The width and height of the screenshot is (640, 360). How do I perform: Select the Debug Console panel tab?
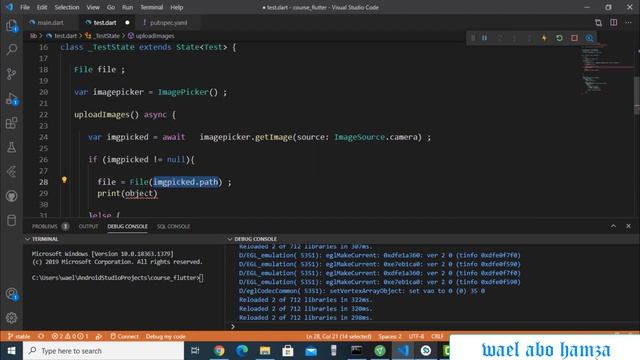tap(127, 226)
